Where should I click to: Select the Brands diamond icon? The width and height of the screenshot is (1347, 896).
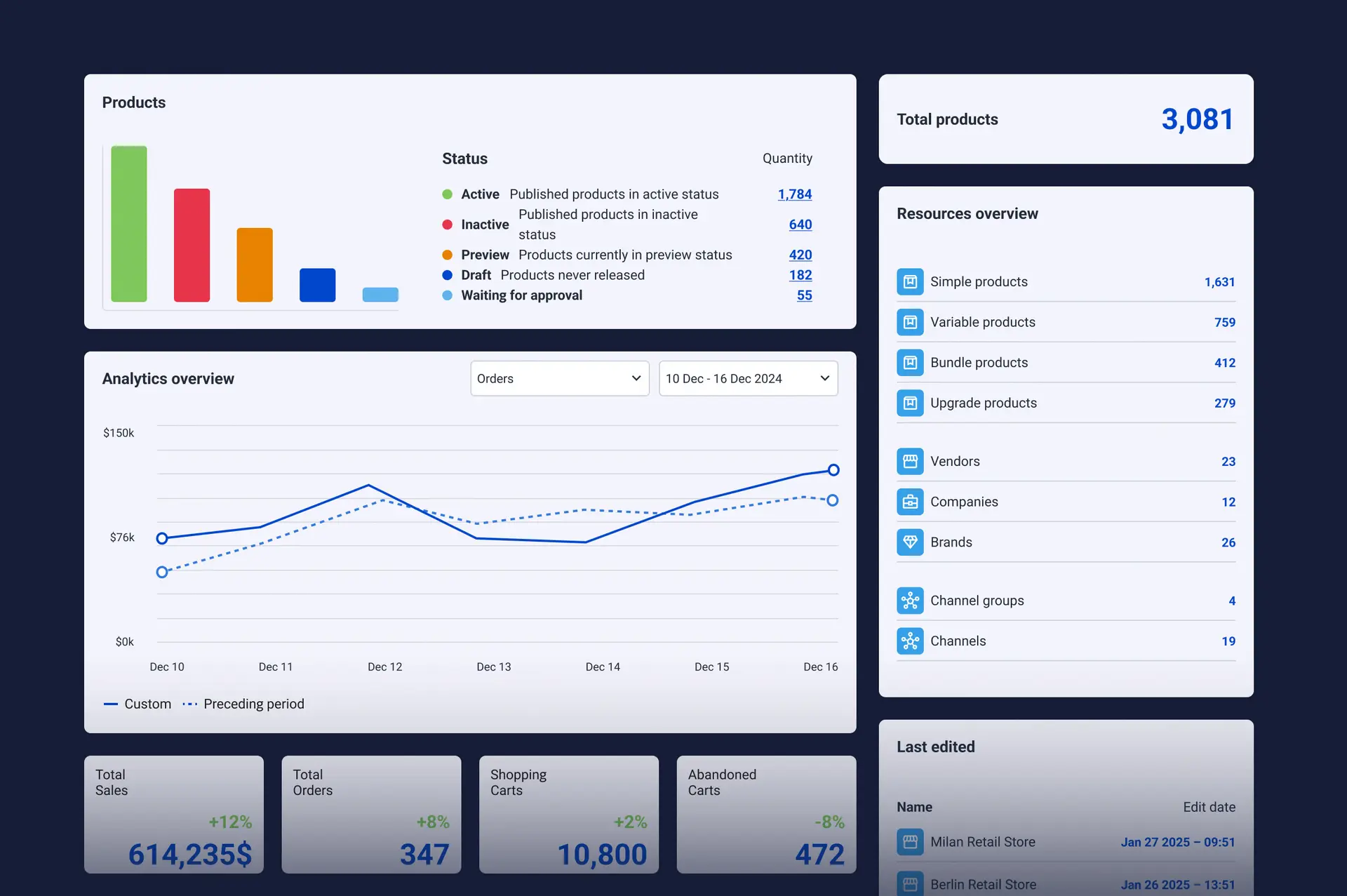click(910, 542)
